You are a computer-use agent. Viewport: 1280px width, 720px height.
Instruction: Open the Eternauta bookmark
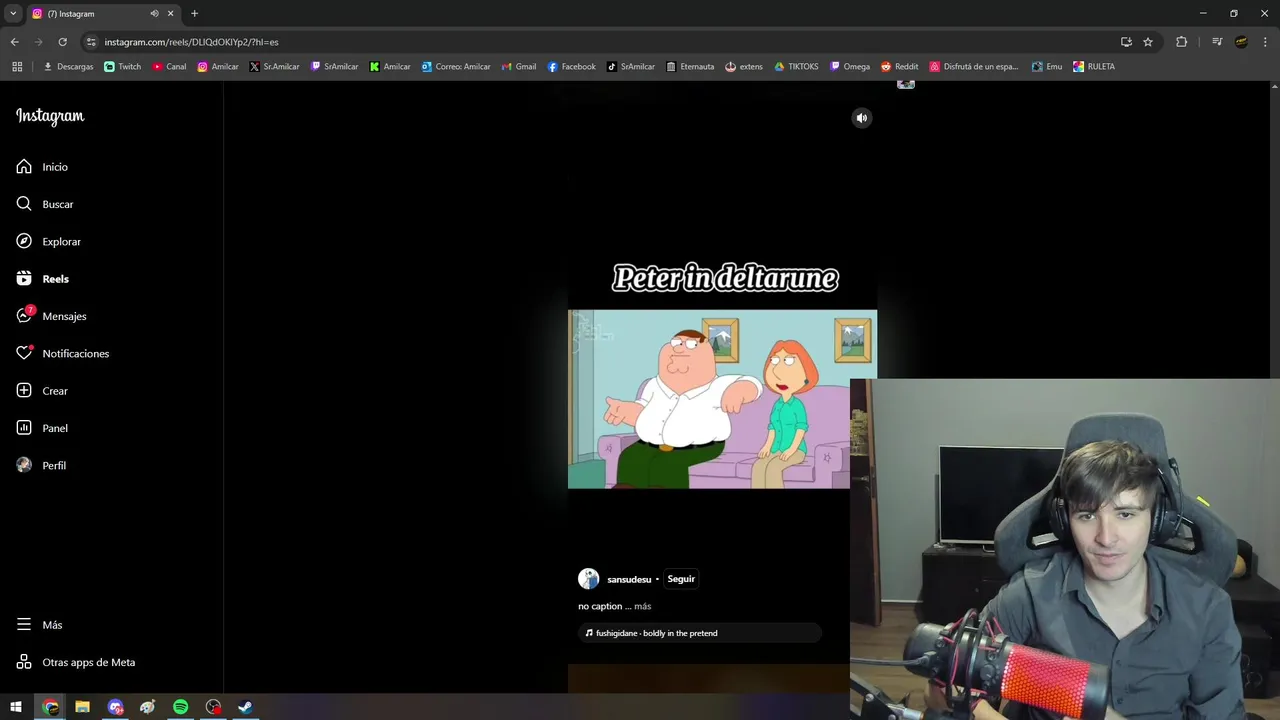pyautogui.click(x=690, y=67)
